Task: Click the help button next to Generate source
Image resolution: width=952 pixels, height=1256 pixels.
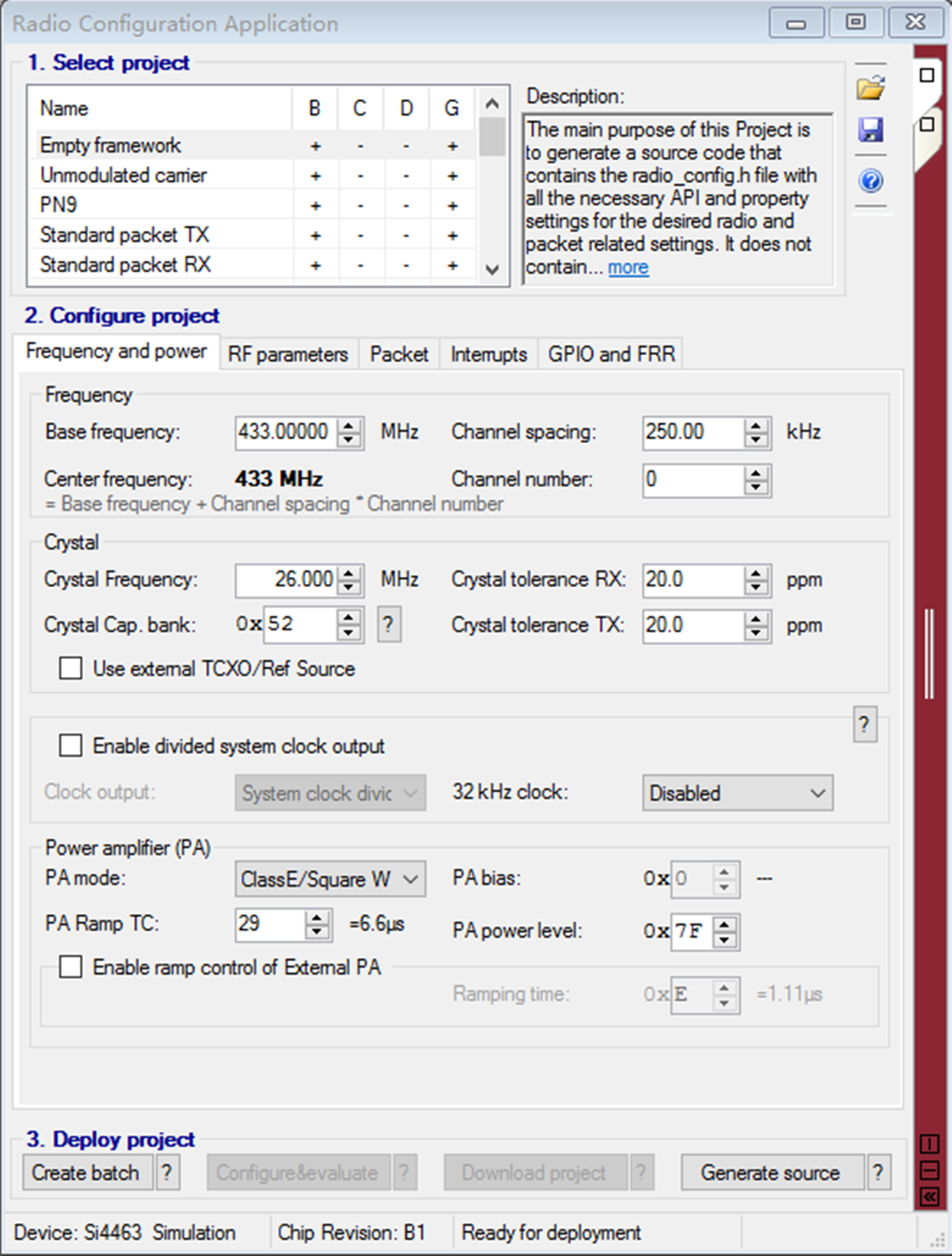Action: [878, 1172]
